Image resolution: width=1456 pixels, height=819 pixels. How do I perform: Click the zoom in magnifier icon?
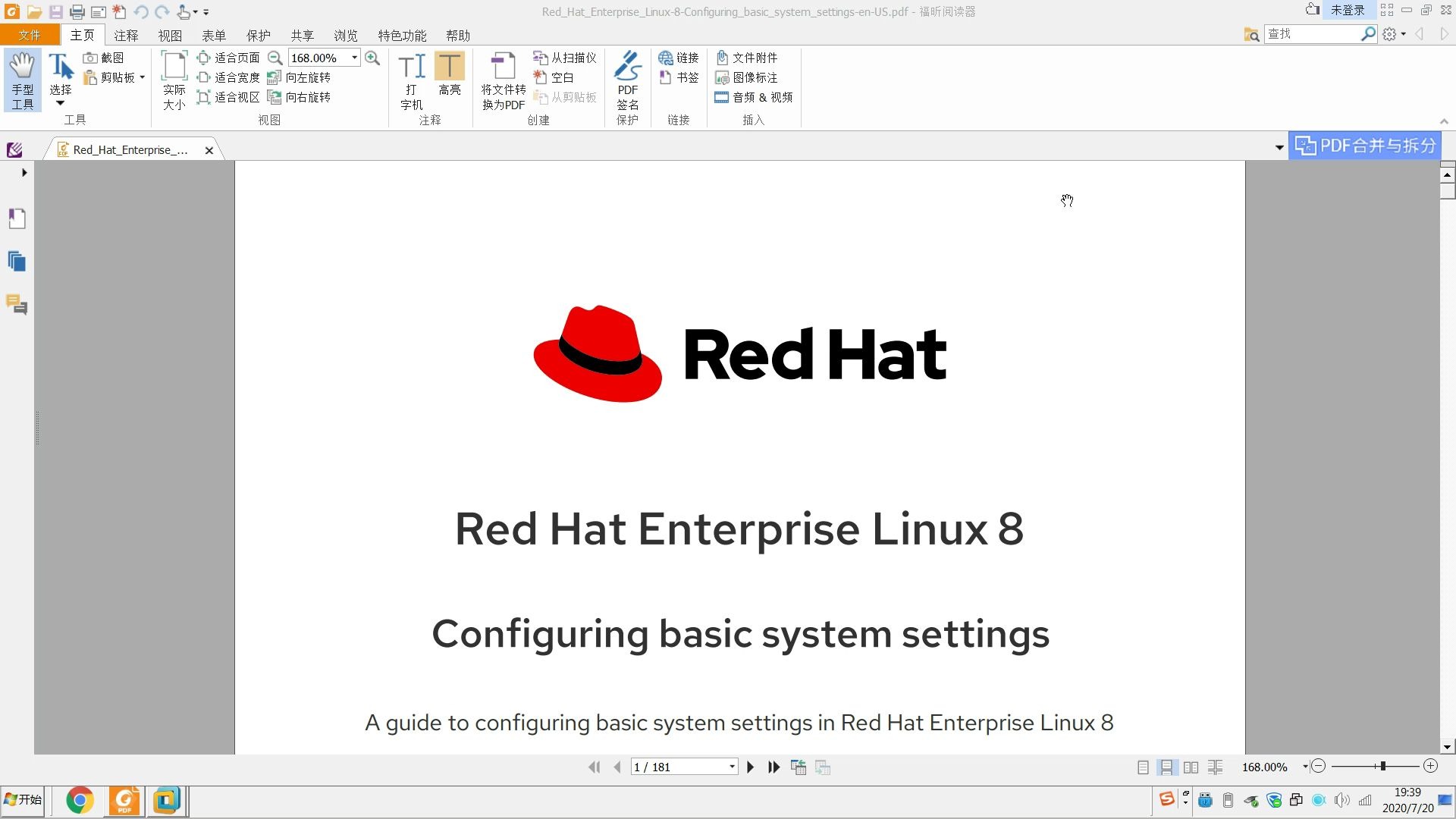372,58
